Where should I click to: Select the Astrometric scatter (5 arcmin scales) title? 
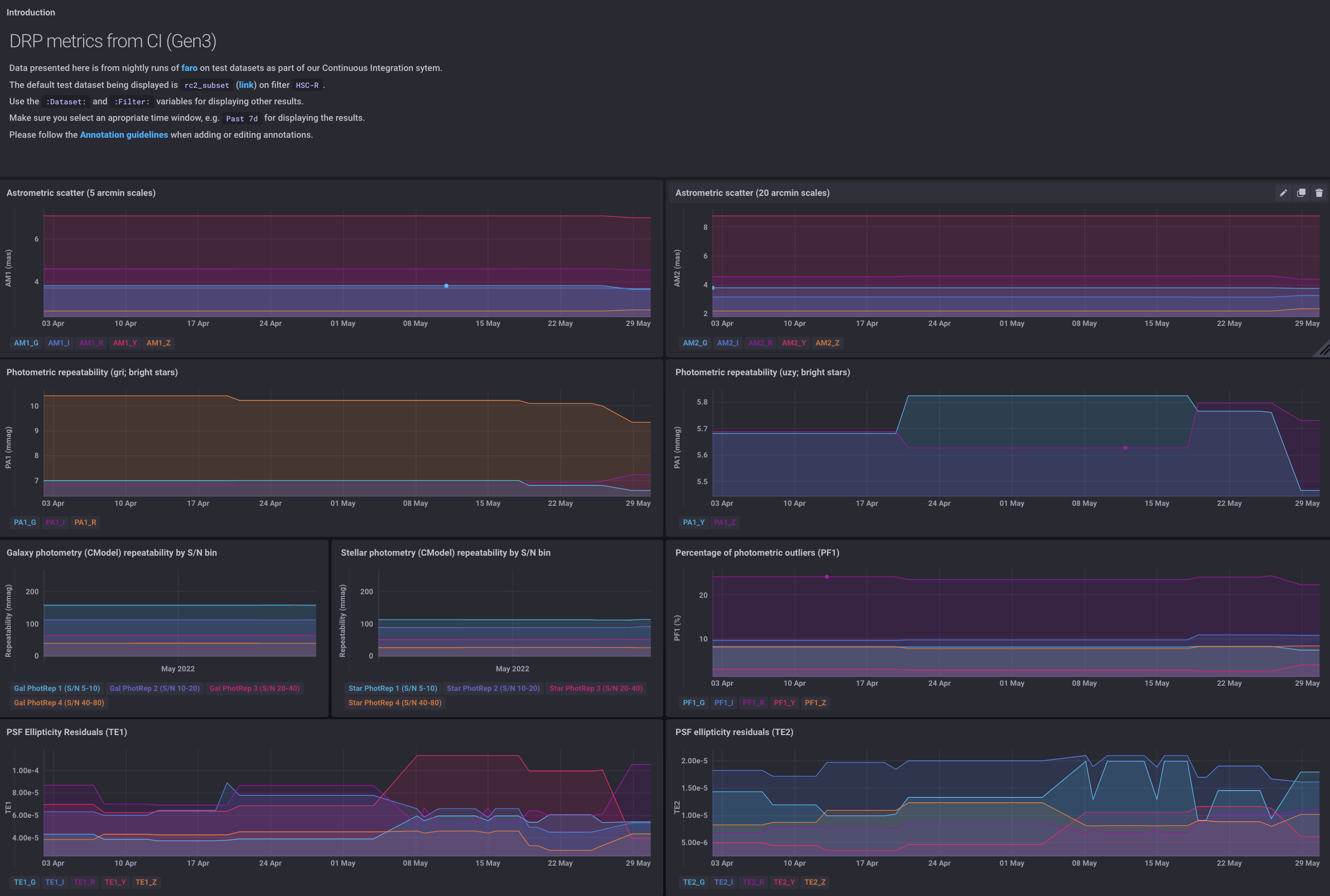(81, 193)
